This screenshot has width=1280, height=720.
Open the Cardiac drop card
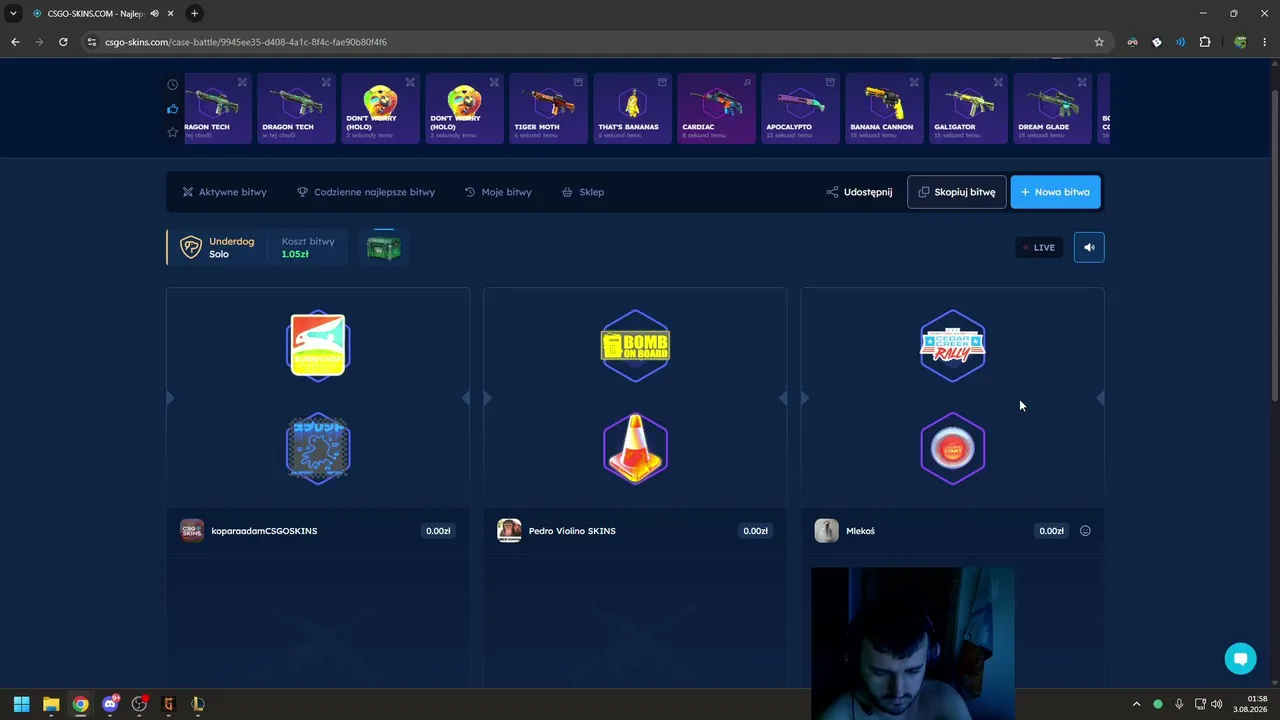tap(717, 108)
